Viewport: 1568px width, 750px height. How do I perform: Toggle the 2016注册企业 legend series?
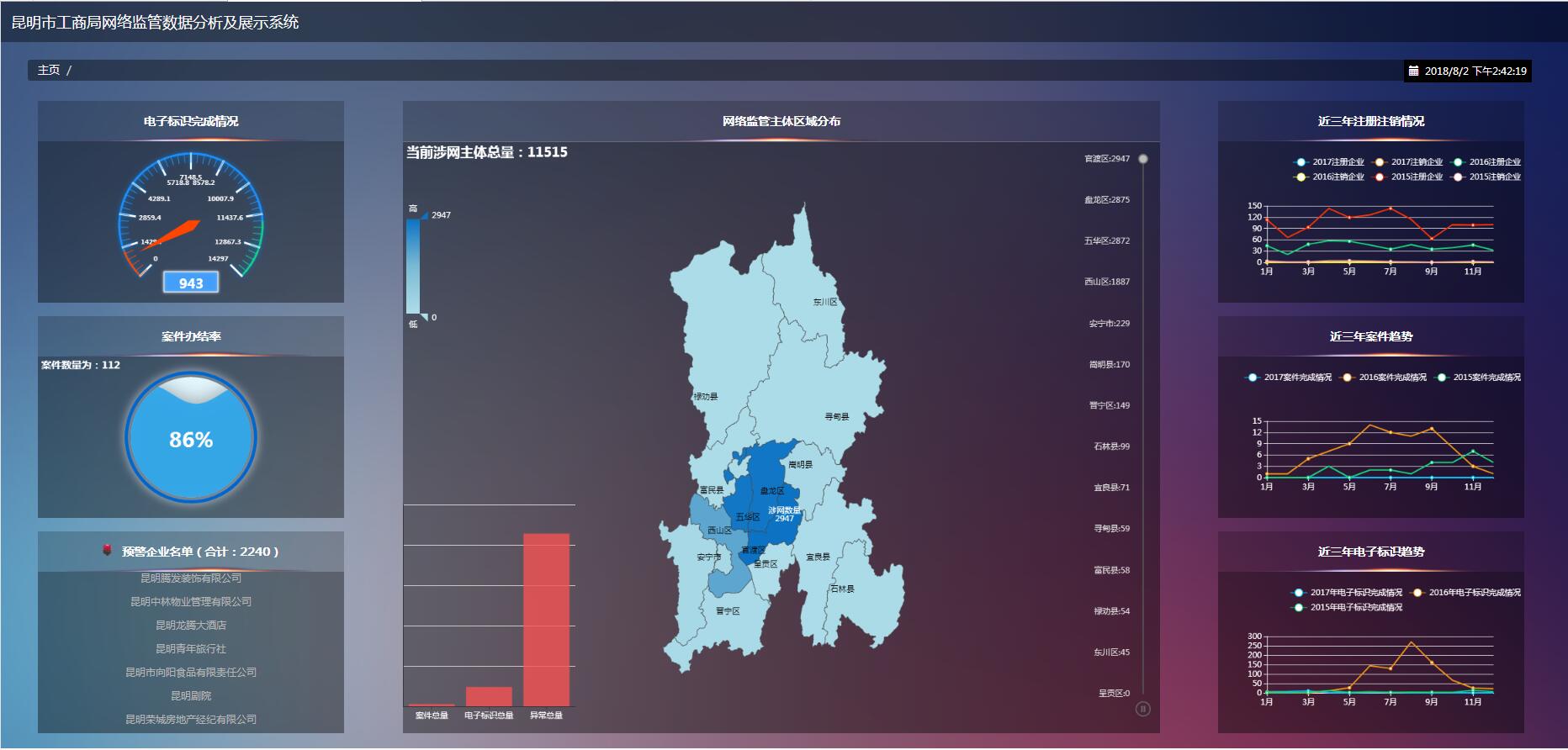(x=1486, y=162)
